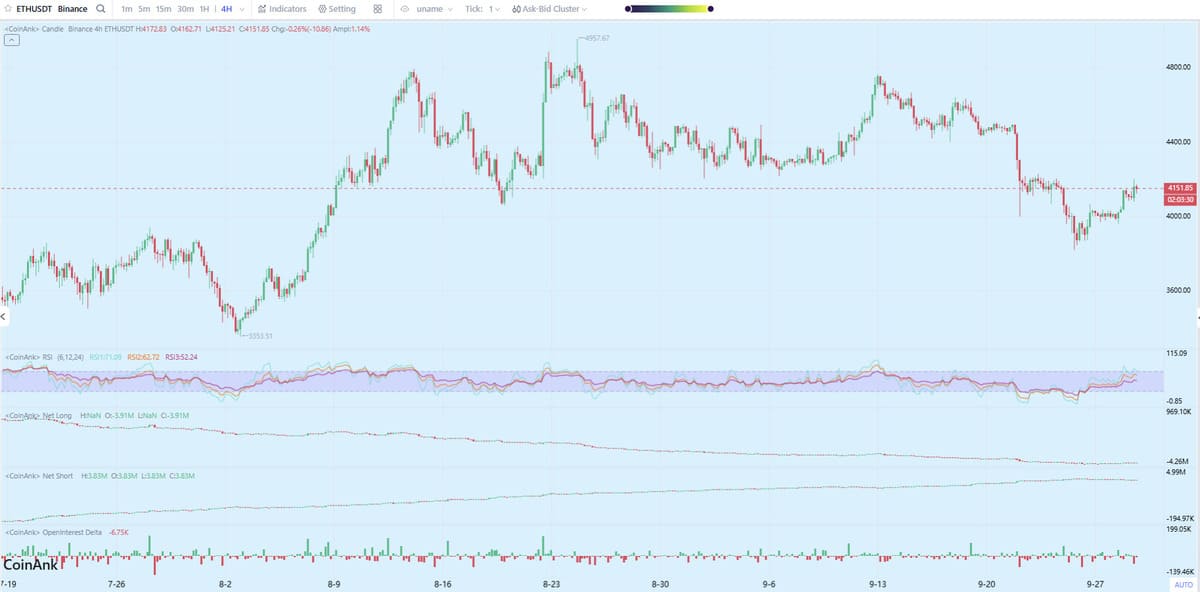This screenshot has height=592, width=1200.
Task: Click the left chart scroll arrow
Action: tap(3, 317)
